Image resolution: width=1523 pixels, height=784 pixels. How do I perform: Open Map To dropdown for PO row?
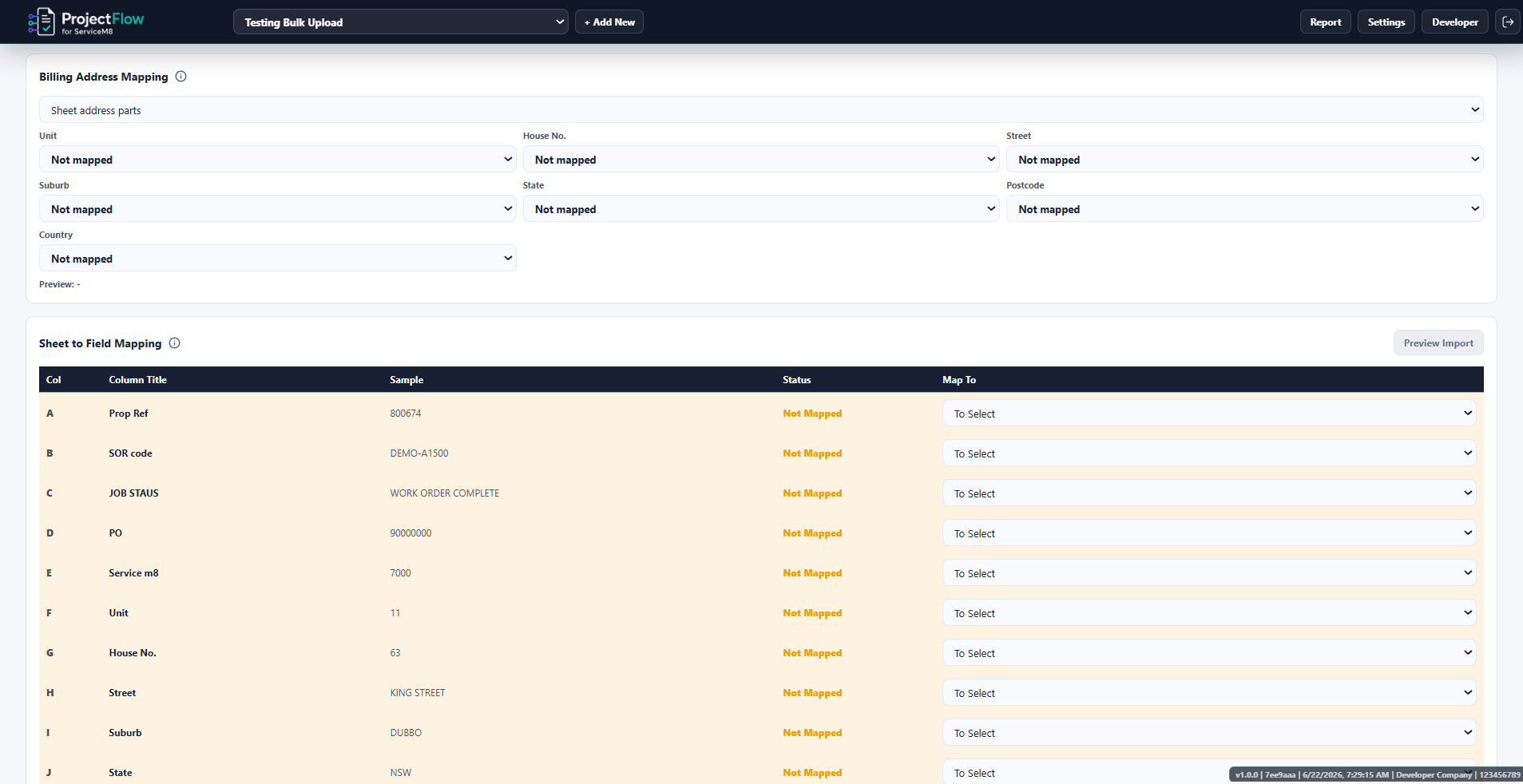tap(1209, 533)
